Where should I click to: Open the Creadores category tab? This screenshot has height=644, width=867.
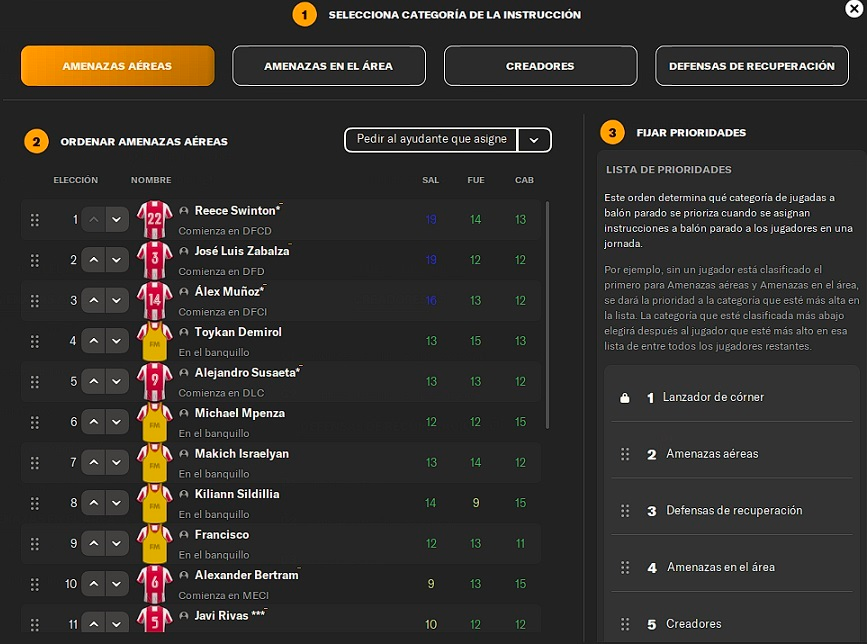(x=540, y=66)
